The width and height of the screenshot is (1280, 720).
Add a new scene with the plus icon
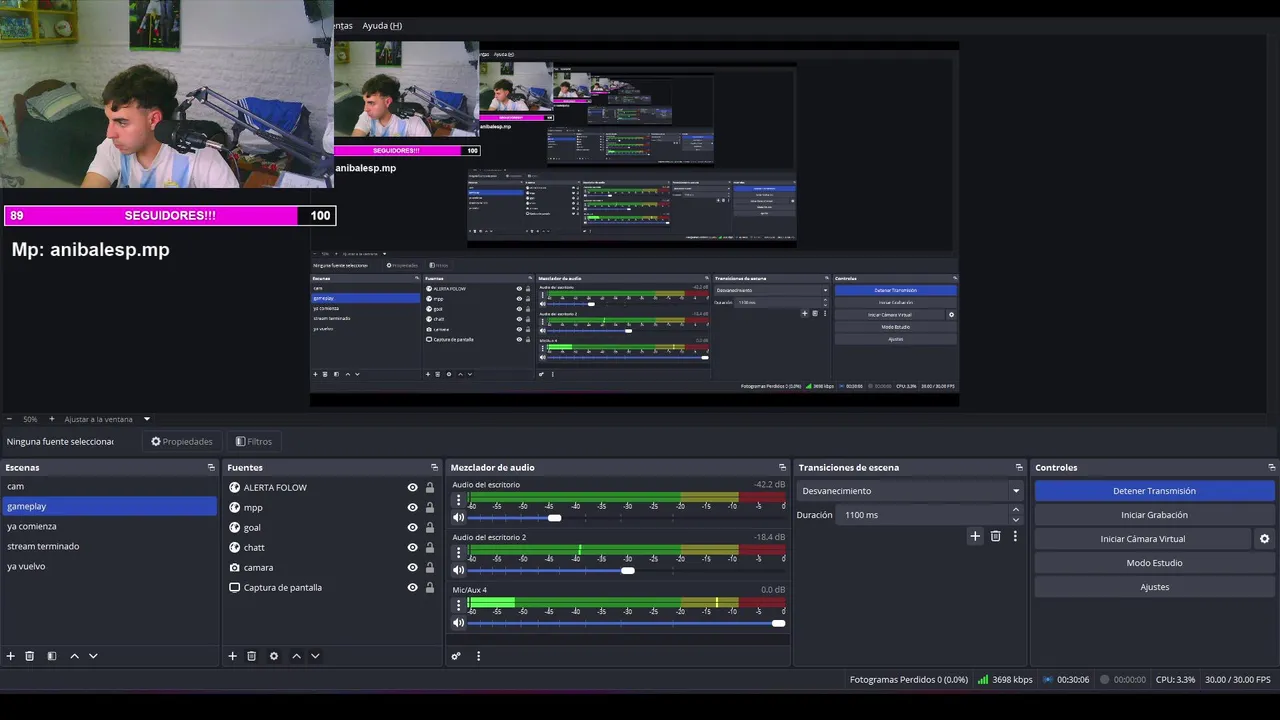pyautogui.click(x=11, y=656)
